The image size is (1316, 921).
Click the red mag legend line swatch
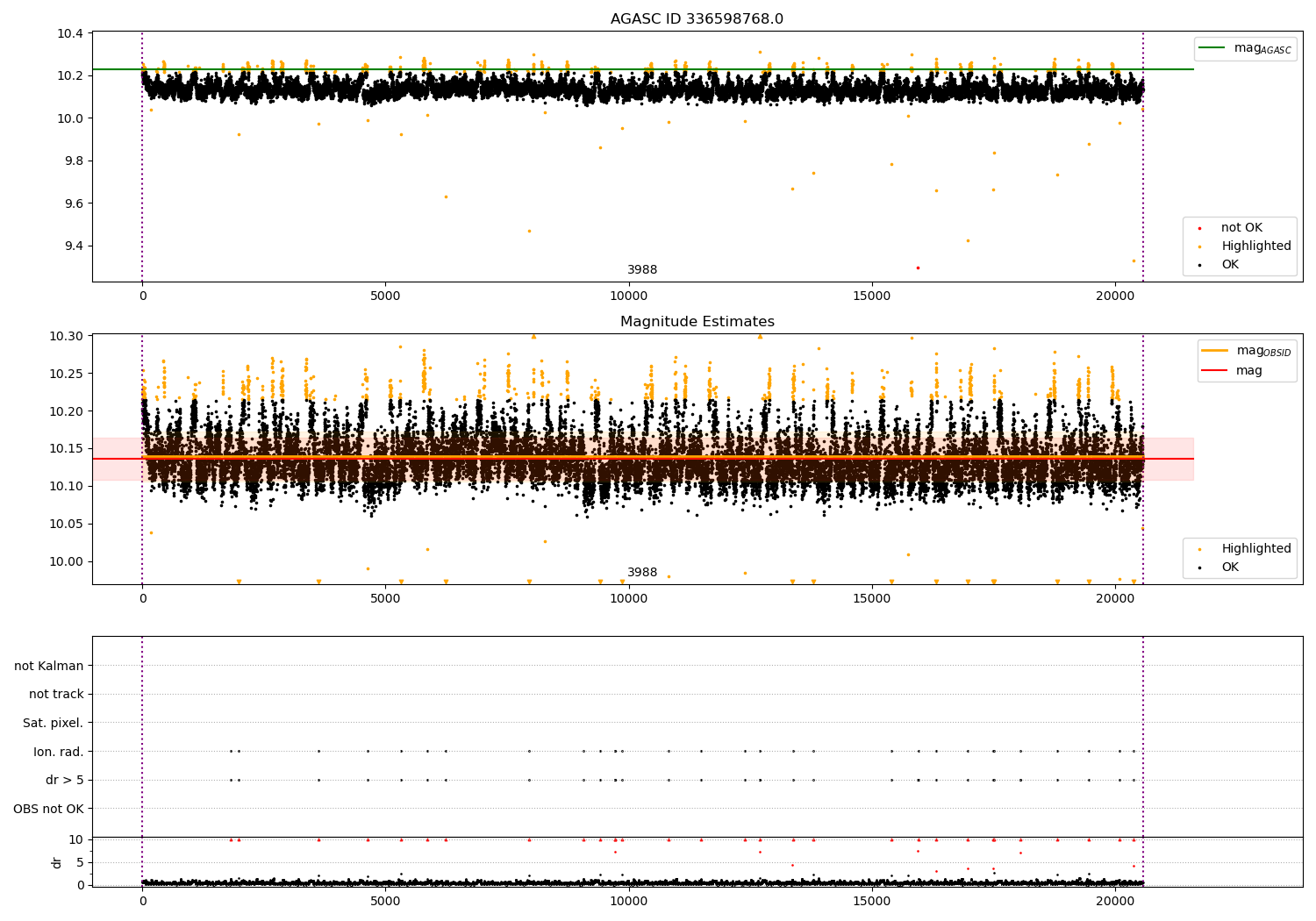pos(1215,371)
